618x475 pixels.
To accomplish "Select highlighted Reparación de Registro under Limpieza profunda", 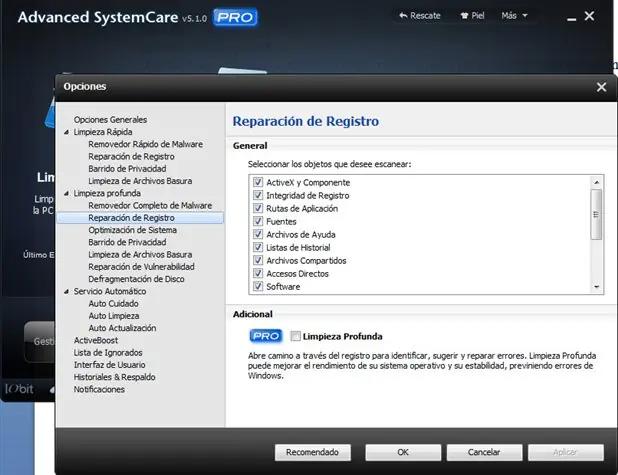I will (x=140, y=218).
